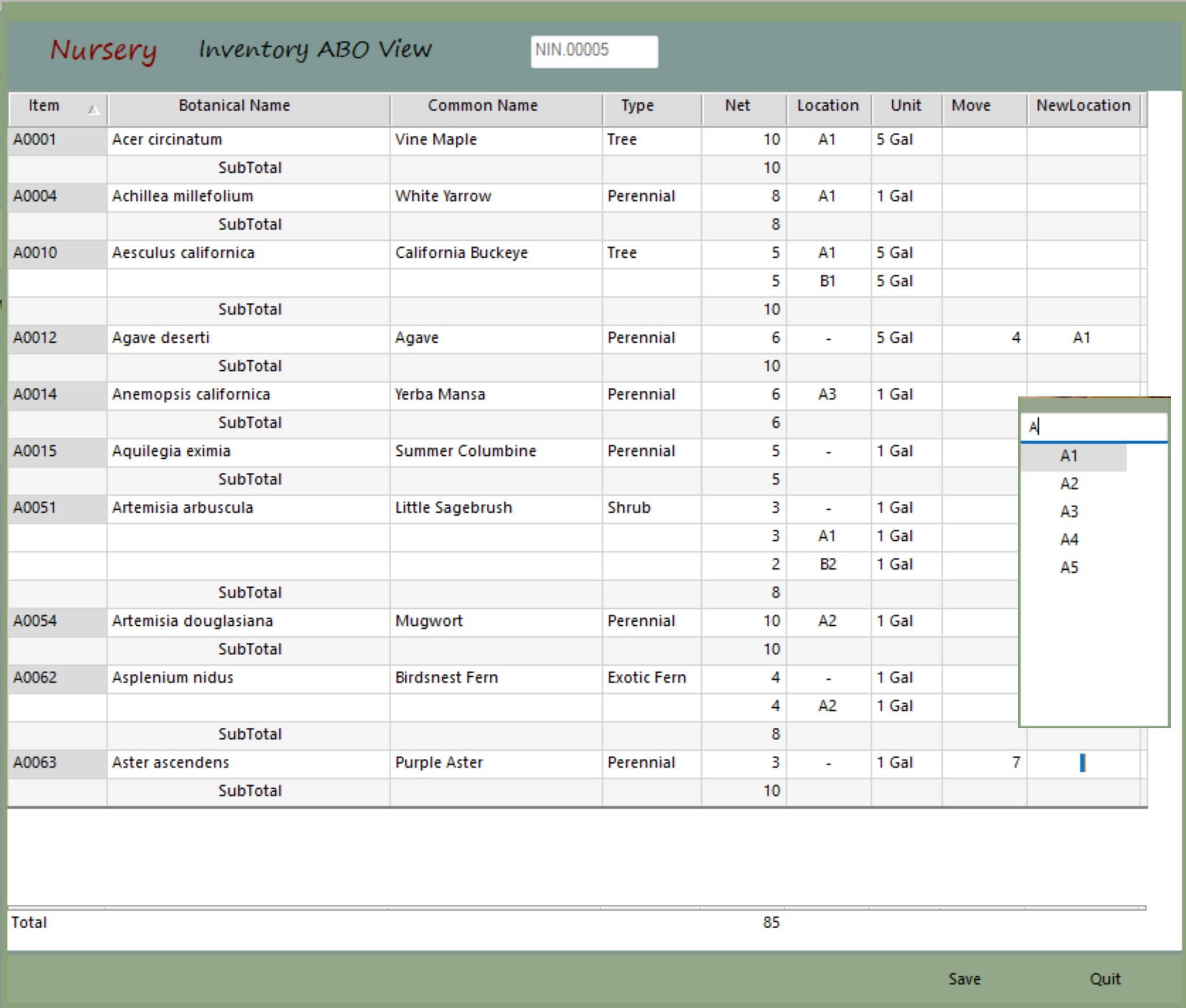Image resolution: width=1186 pixels, height=1008 pixels.
Task: Click the Save button
Action: pyautogui.click(x=964, y=980)
